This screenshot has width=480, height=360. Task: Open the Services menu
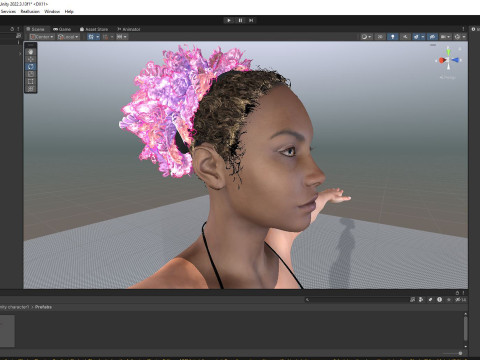(x=8, y=11)
